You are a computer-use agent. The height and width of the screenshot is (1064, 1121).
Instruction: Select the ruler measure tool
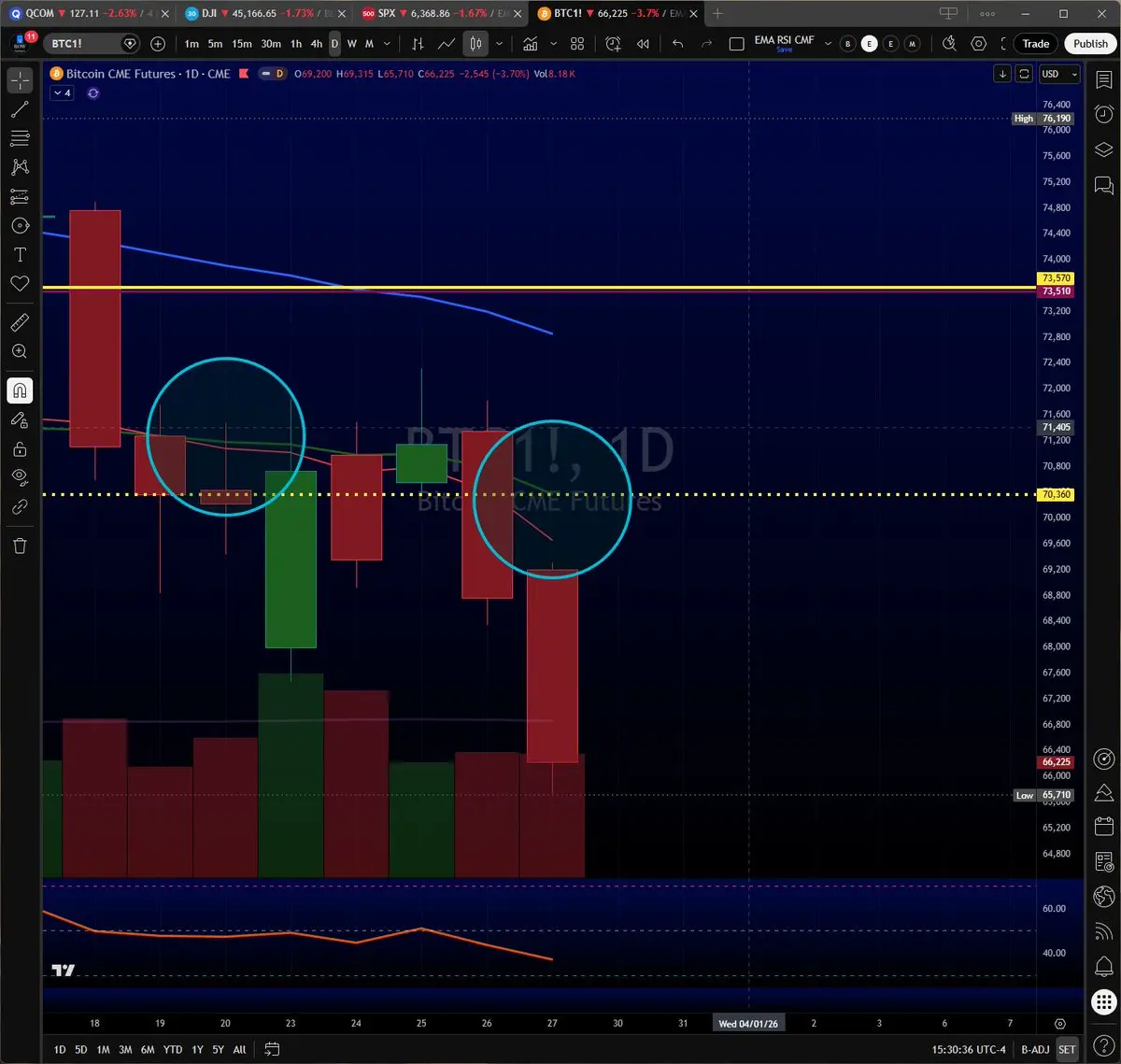tap(20, 323)
